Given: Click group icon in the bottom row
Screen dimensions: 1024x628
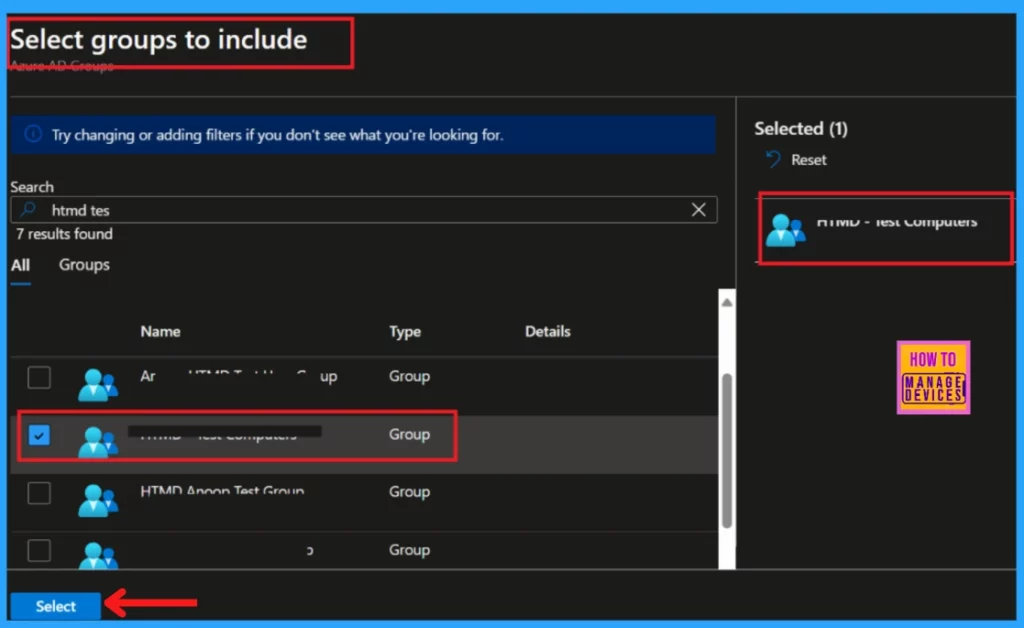Looking at the screenshot, I should [x=98, y=556].
